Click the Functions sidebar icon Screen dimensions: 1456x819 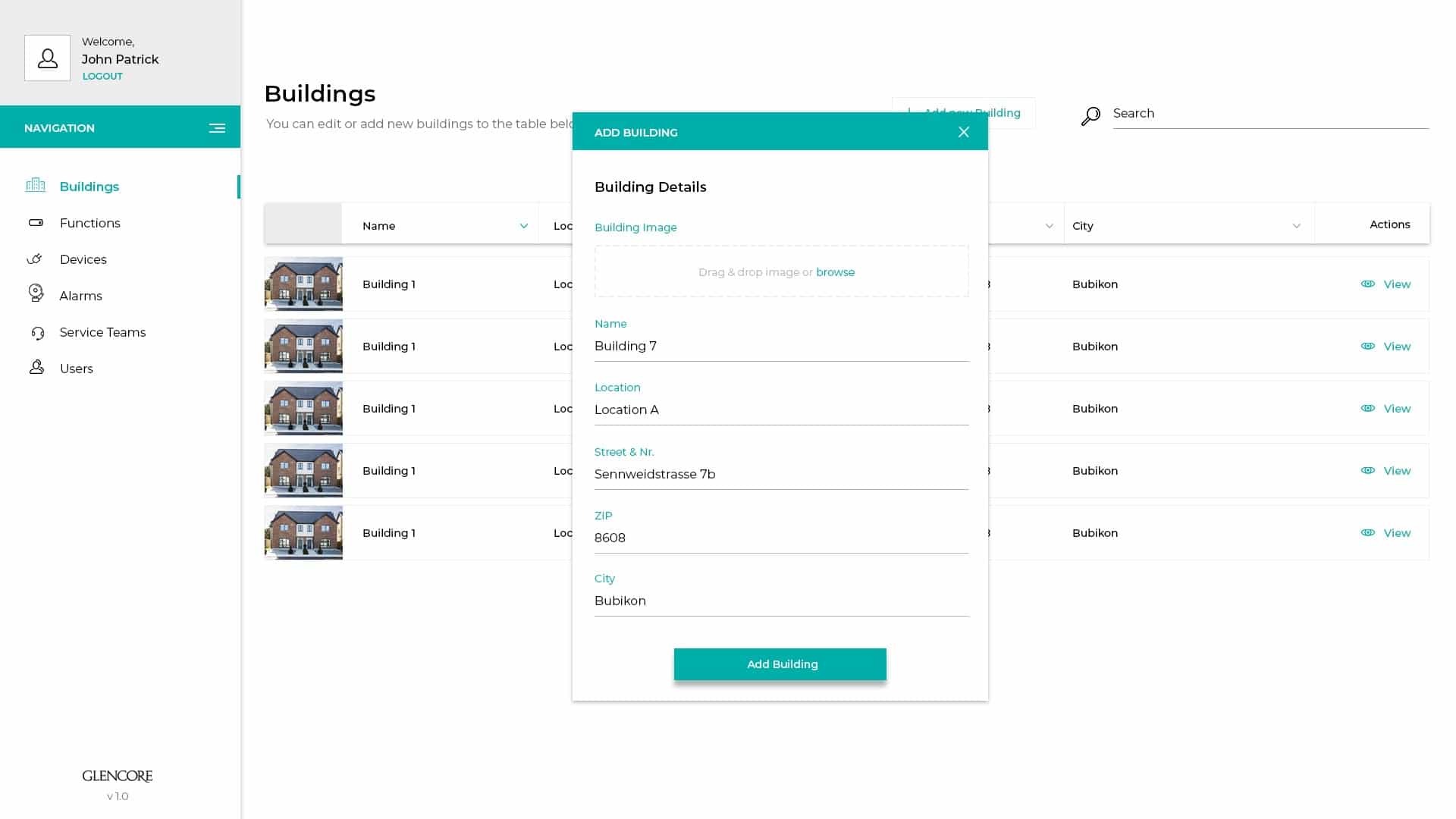[x=36, y=223]
